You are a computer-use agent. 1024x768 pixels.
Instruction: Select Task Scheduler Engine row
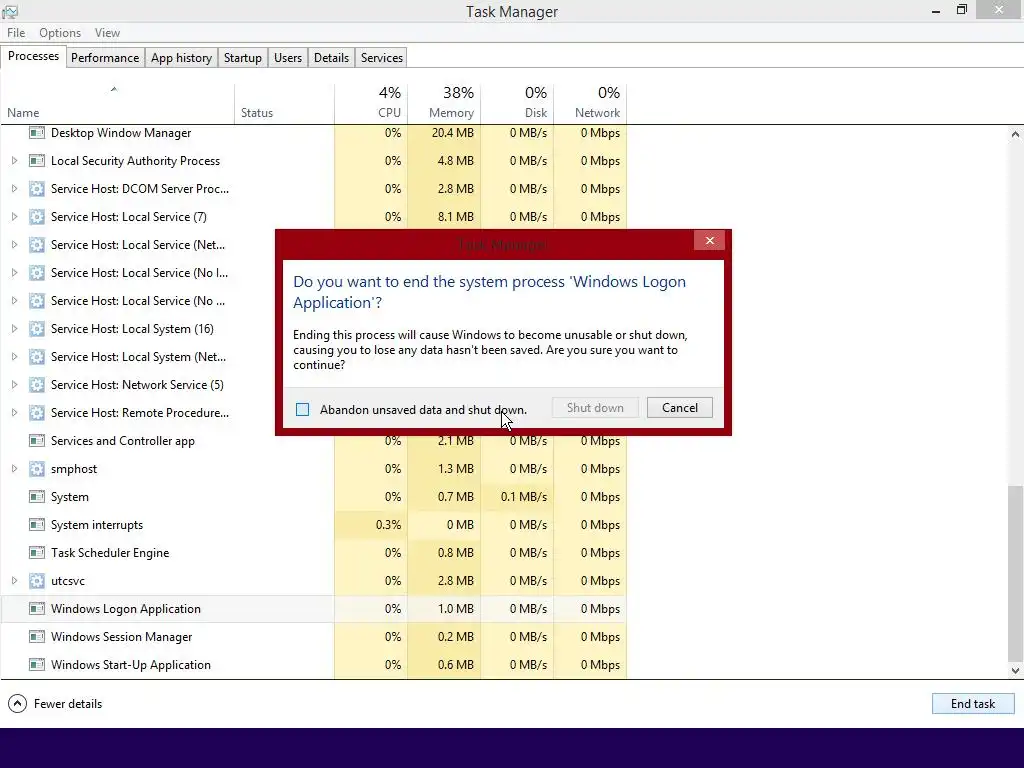pos(313,553)
